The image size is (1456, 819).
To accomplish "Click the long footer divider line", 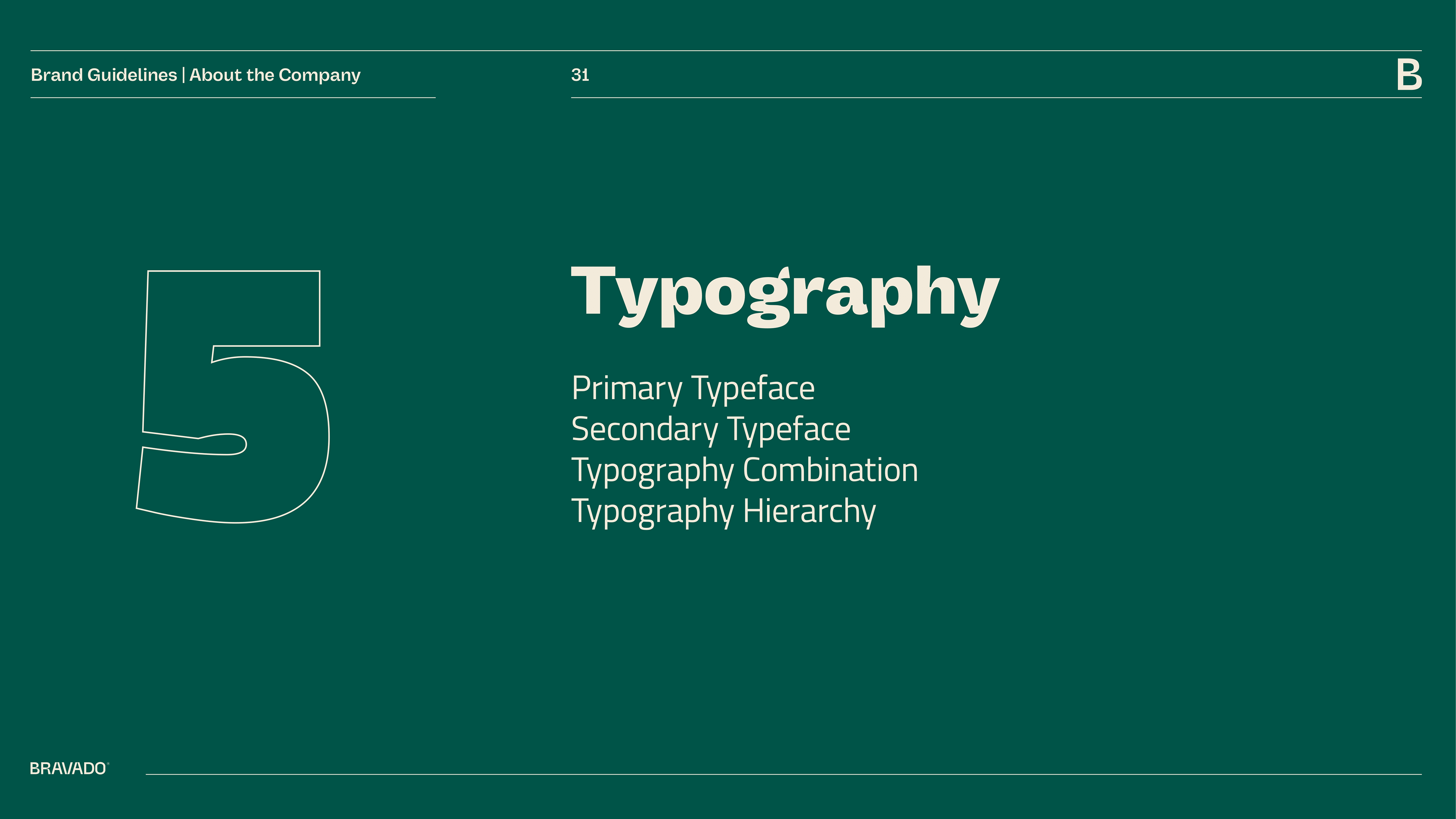I will [x=783, y=774].
